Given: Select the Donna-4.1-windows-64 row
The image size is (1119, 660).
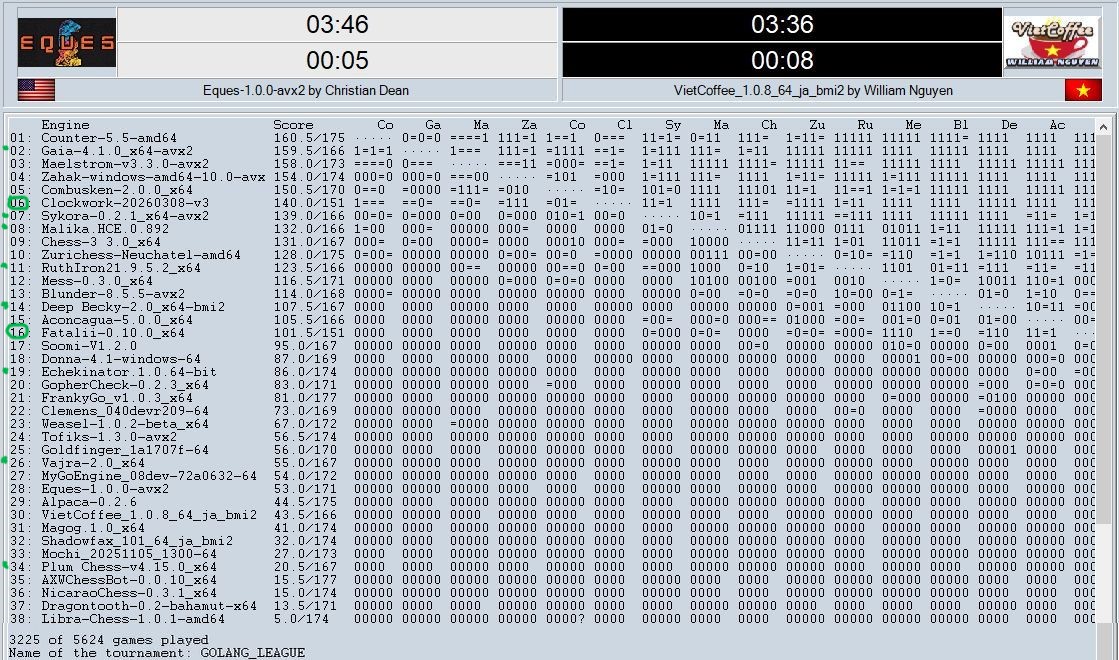Looking at the screenshot, I should 551,359.
